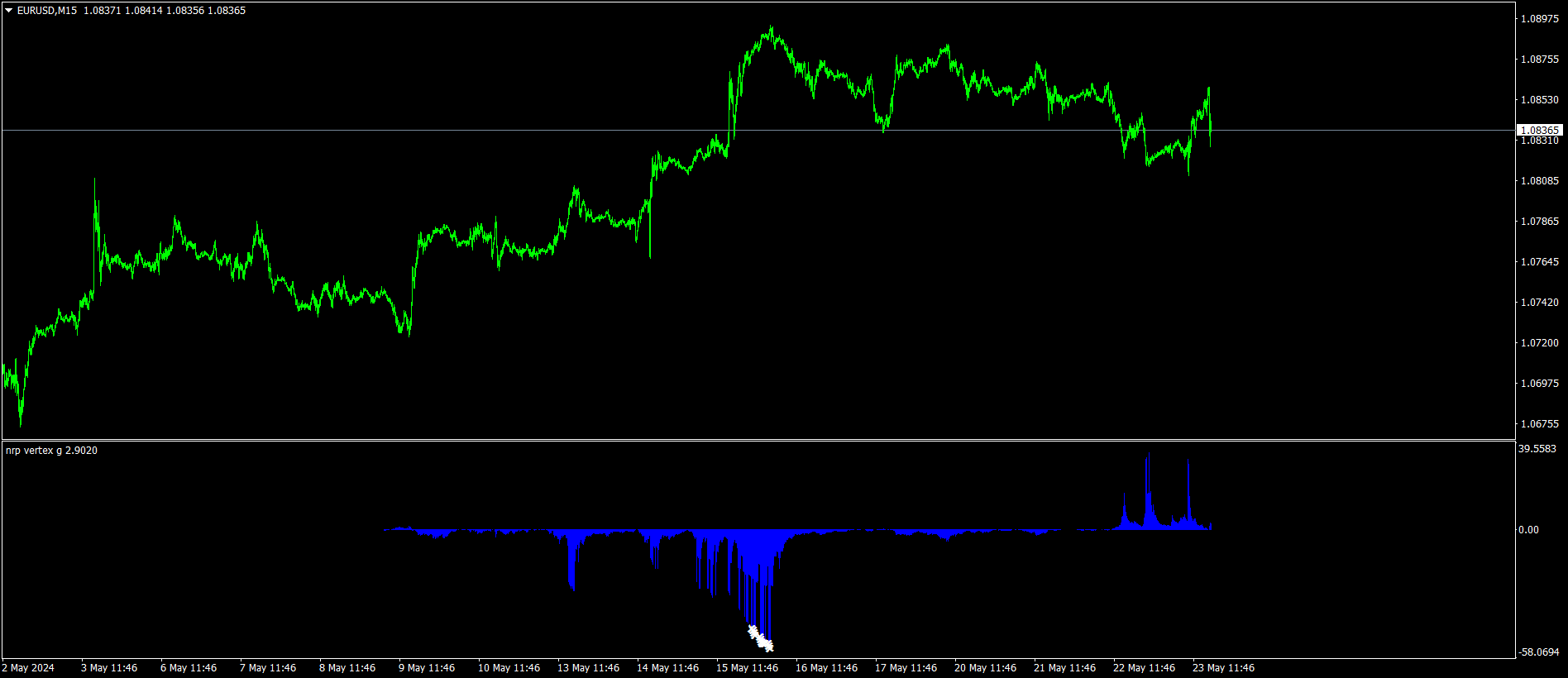The image size is (1568, 678).
Task: Select the nrp vertex g 2.9020 indicator label
Action: (51, 451)
